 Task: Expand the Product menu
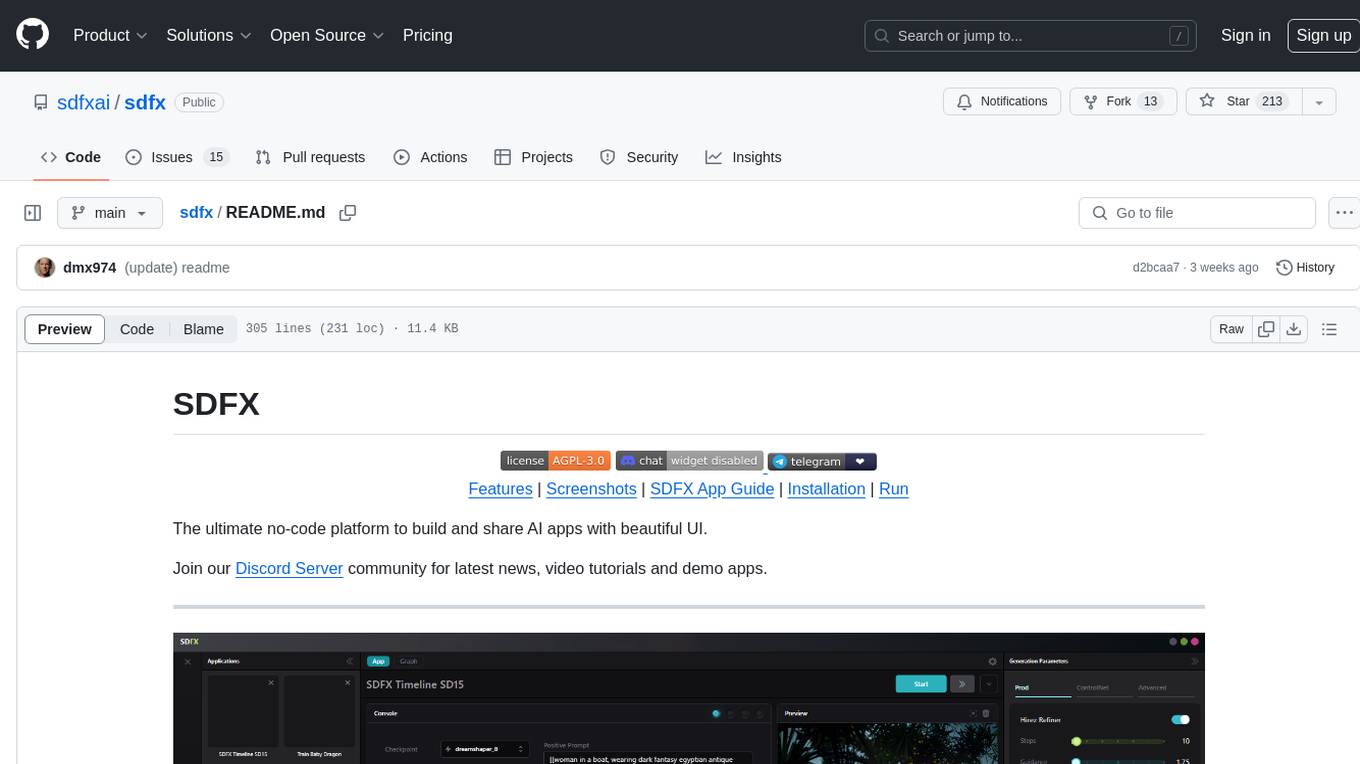click(x=110, y=35)
